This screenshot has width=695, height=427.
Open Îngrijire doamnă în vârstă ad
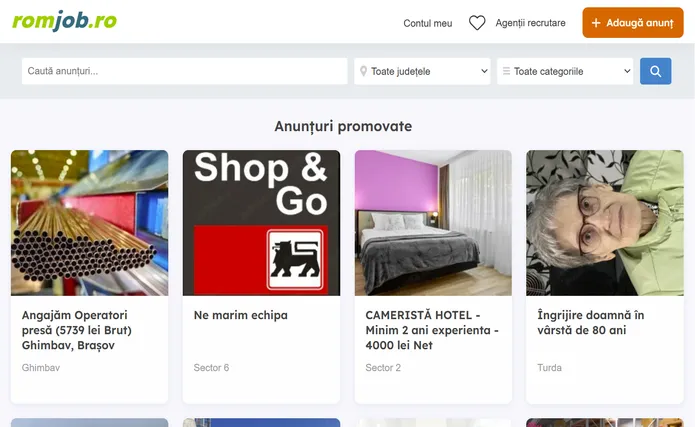click(x=590, y=322)
